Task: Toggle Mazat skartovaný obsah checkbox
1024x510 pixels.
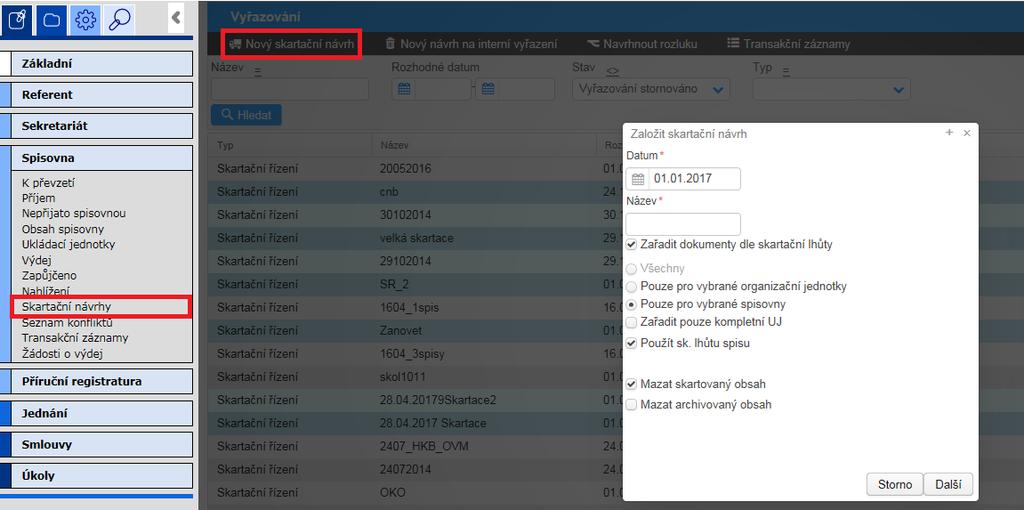Action: point(631,384)
